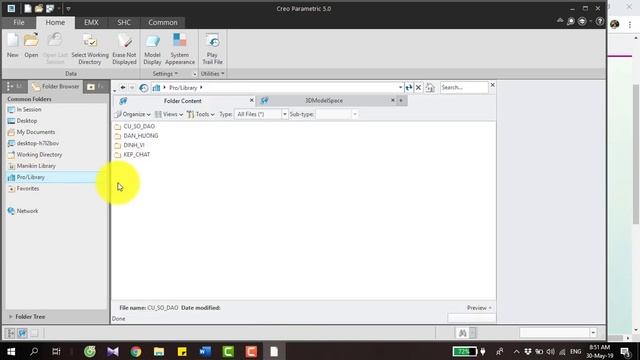Toggle navigator panel display icon in the status bar

coord(10,333)
